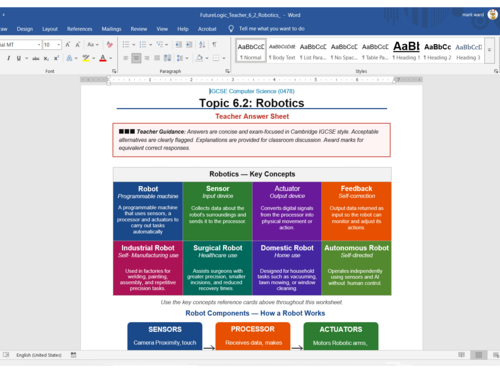Apply yellow text highlight color
This screenshot has height=375, width=500.
pos(86,58)
